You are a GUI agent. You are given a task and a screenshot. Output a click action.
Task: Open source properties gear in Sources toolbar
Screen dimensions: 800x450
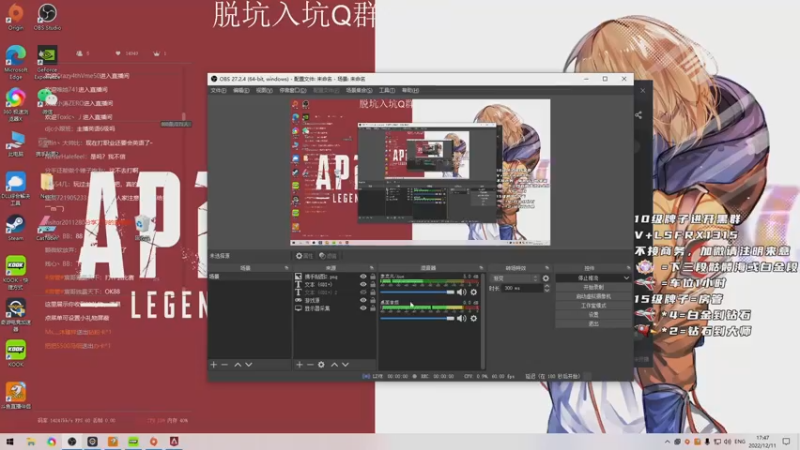pos(321,365)
